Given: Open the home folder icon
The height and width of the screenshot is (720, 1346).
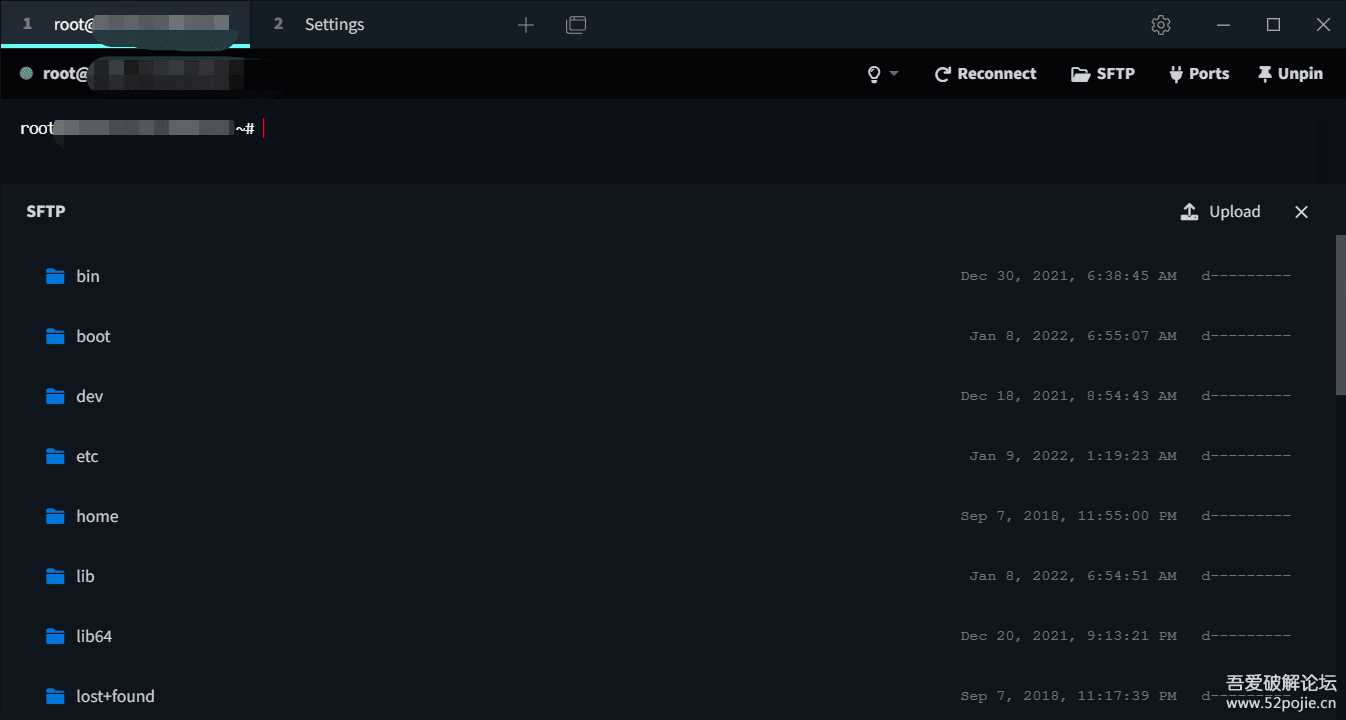Looking at the screenshot, I should click(55, 516).
